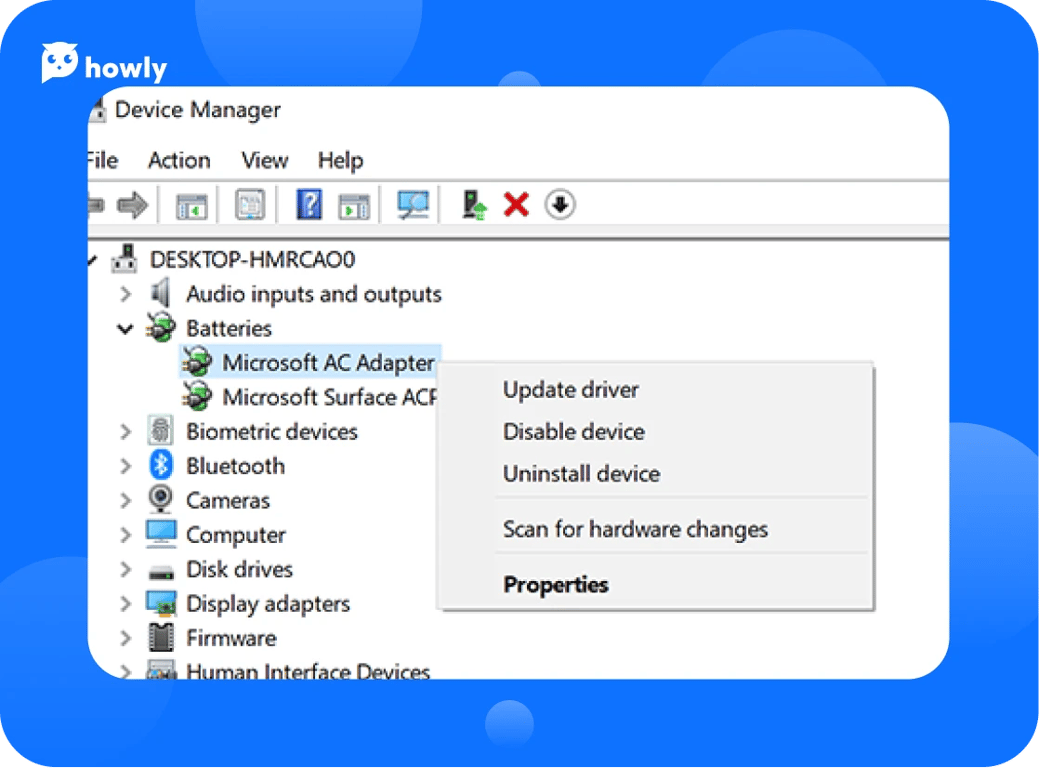Click Disable device in the context menu

(x=573, y=432)
